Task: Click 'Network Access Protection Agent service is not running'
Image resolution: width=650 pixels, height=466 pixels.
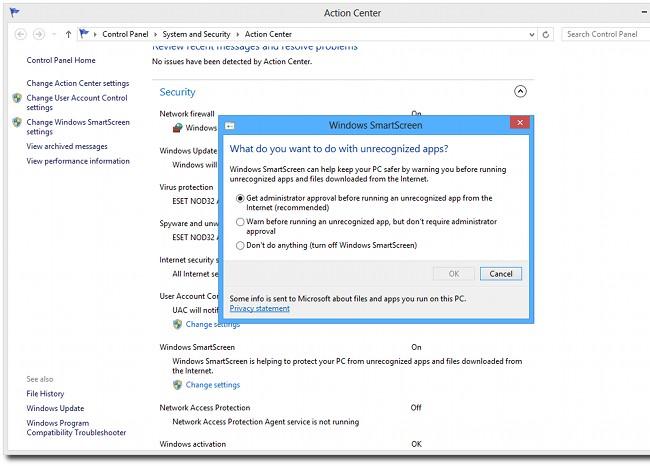Action: click(x=266, y=422)
